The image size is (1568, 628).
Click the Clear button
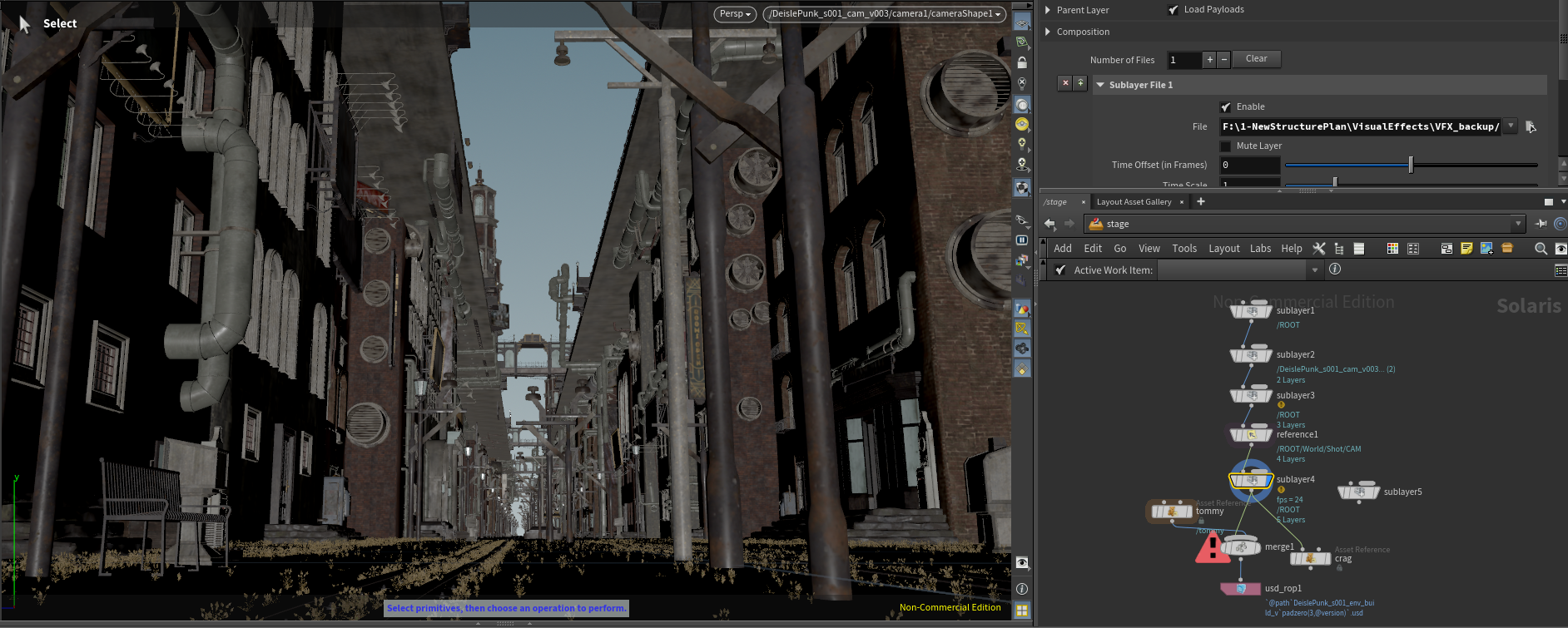(x=1256, y=59)
